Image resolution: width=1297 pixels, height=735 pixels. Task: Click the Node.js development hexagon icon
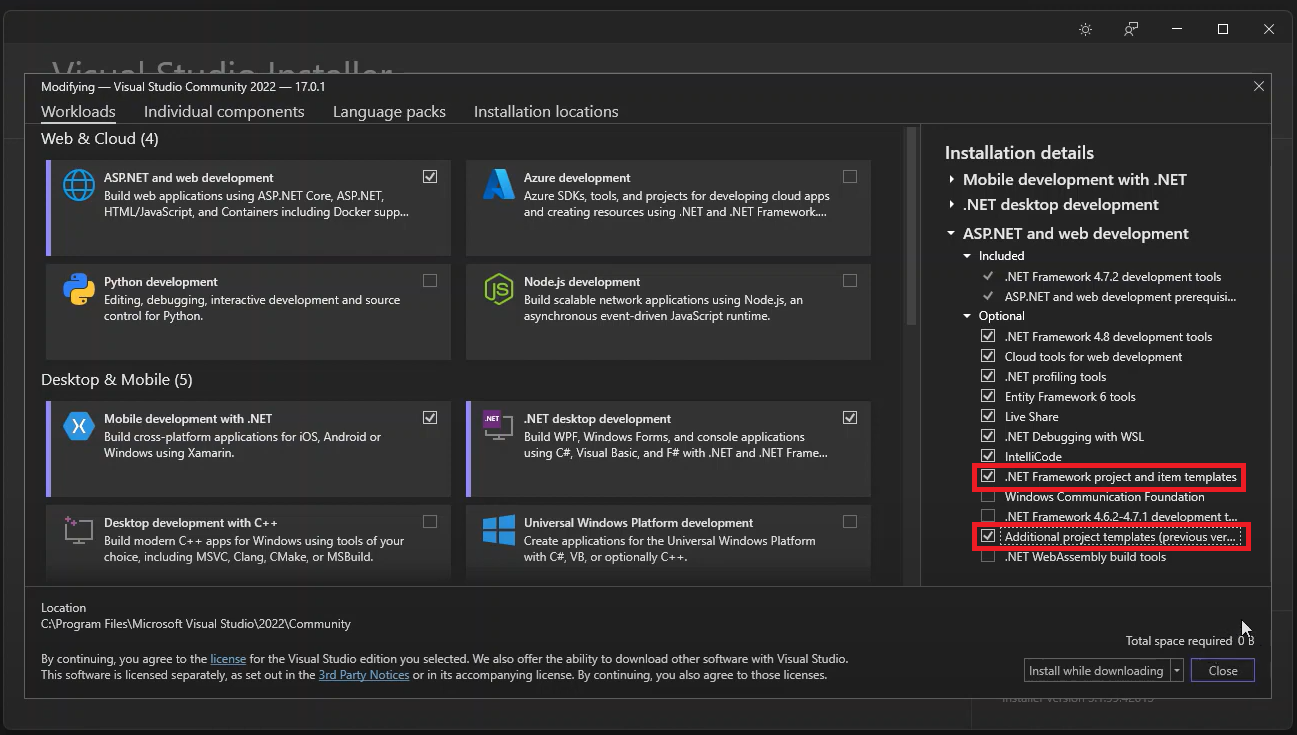point(498,289)
